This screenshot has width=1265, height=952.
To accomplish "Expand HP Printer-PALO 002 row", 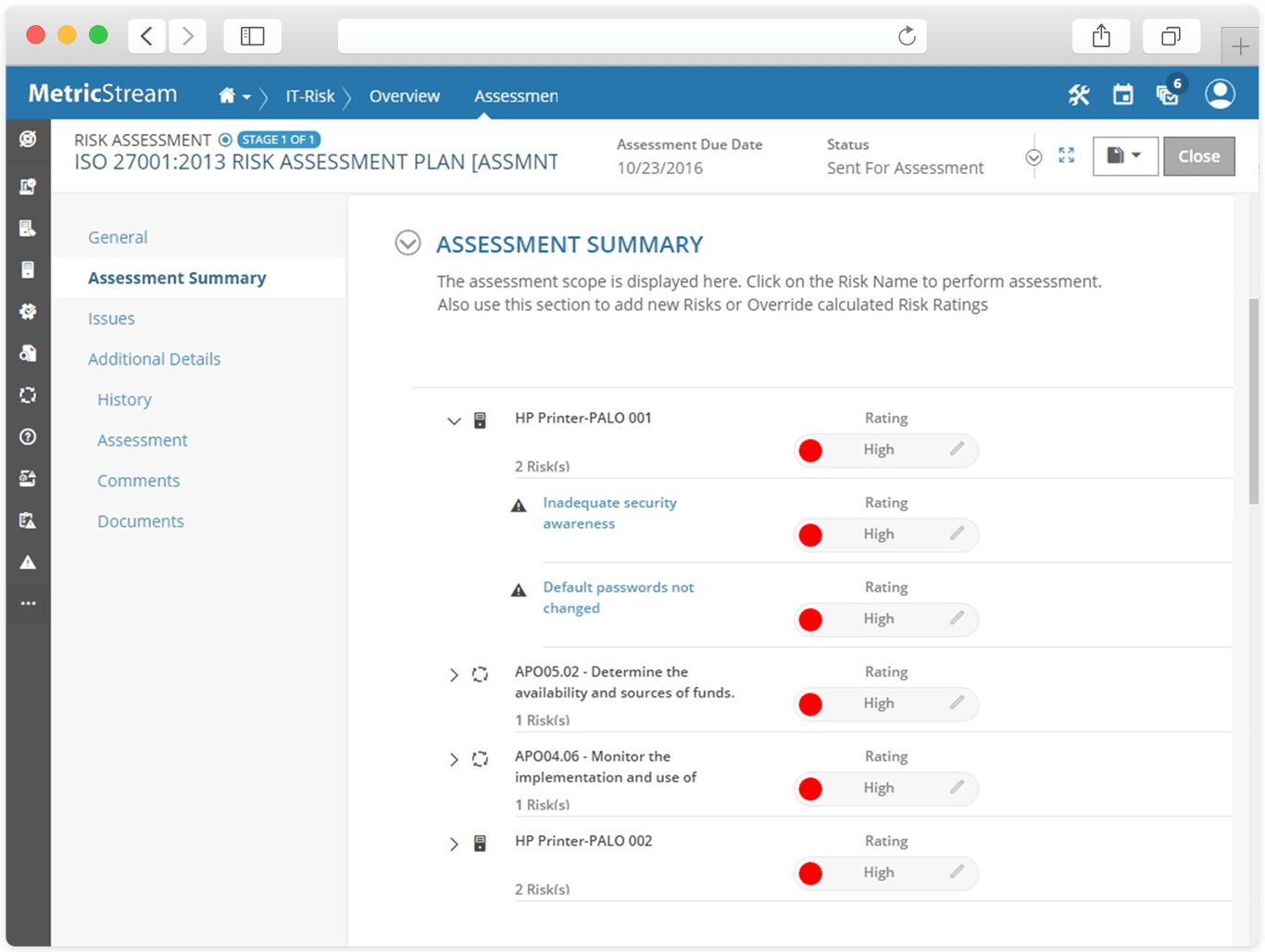I will tap(454, 844).
